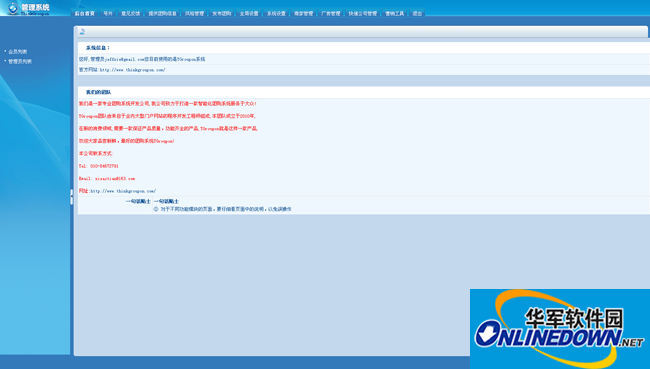Click the small icon in the content header bar
Viewport: 650px width, 369px height.
[82, 32]
